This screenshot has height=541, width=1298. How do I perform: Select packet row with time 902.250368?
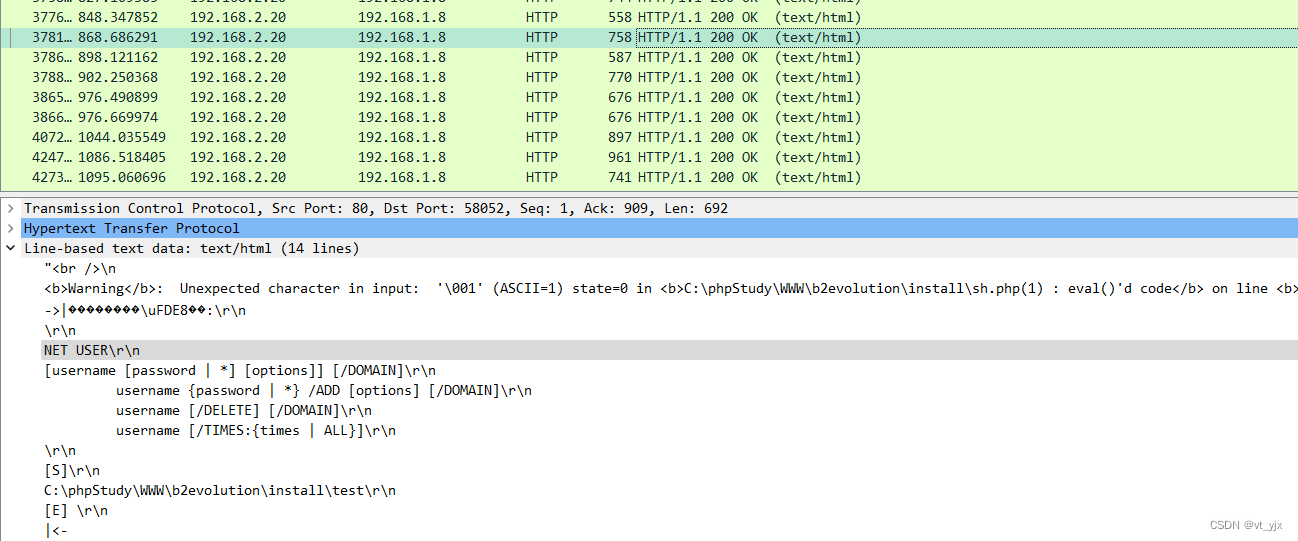pos(649,77)
